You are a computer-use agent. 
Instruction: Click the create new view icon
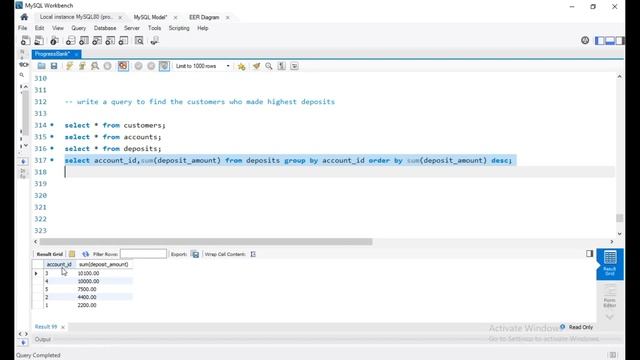coord(97,40)
